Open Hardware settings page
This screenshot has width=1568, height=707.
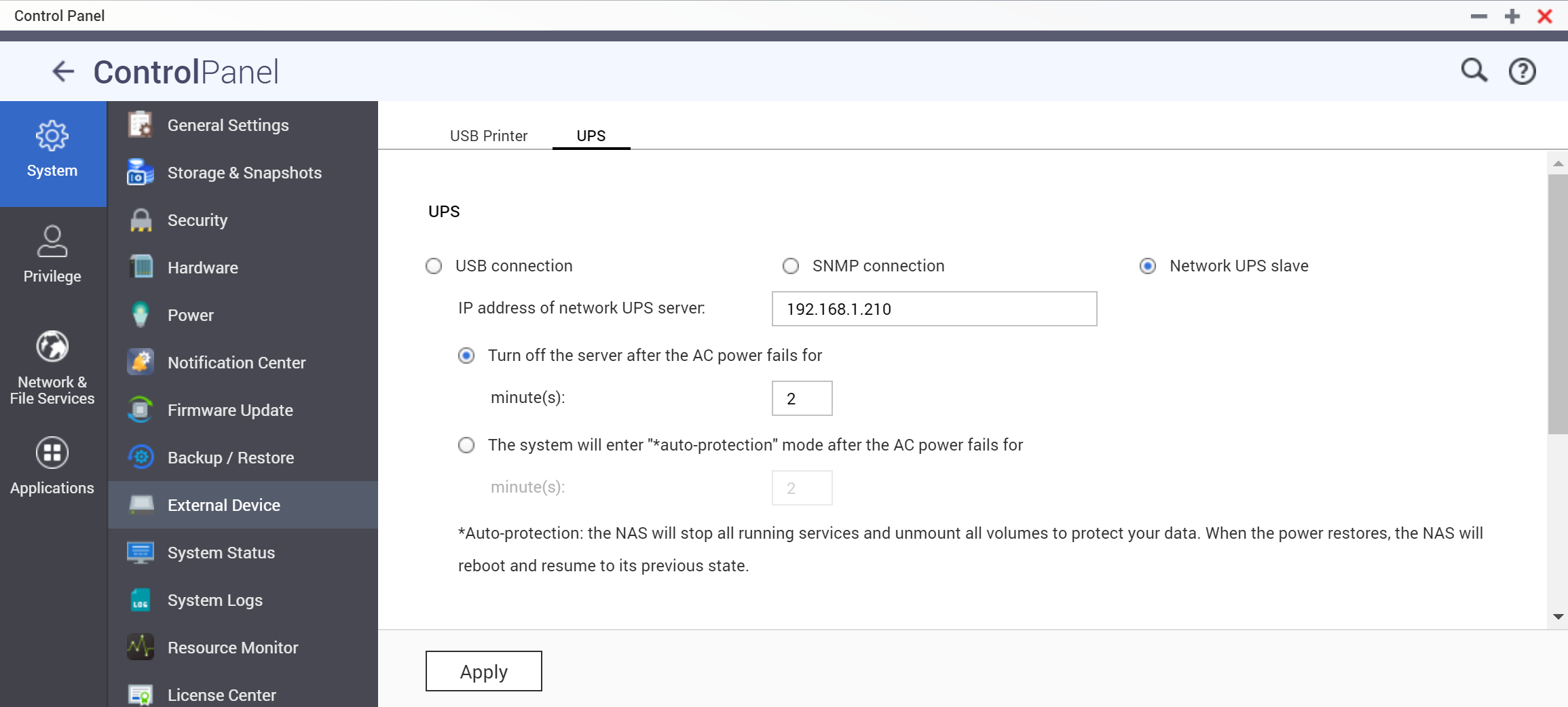pyautogui.click(x=243, y=267)
